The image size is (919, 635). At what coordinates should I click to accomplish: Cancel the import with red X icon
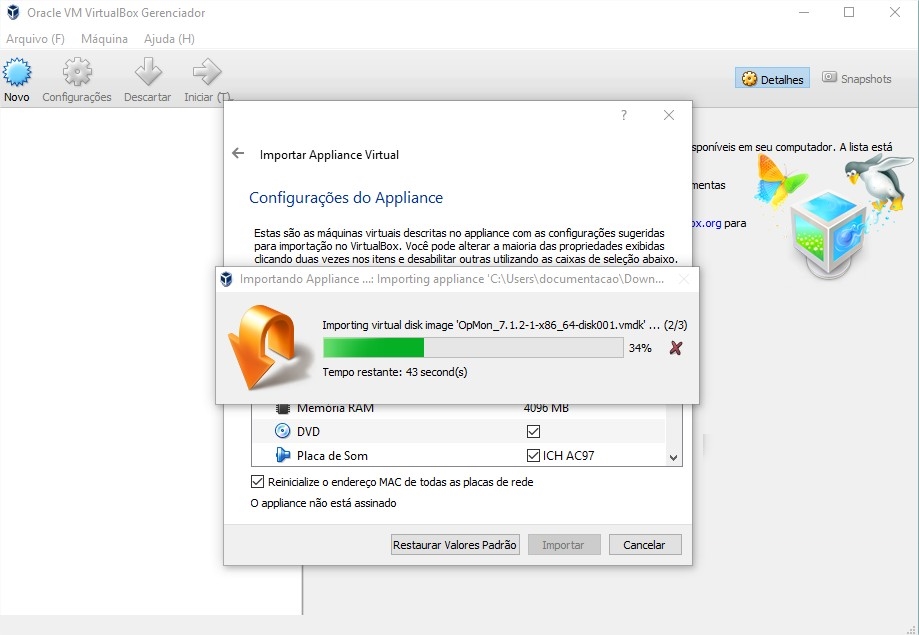[676, 348]
